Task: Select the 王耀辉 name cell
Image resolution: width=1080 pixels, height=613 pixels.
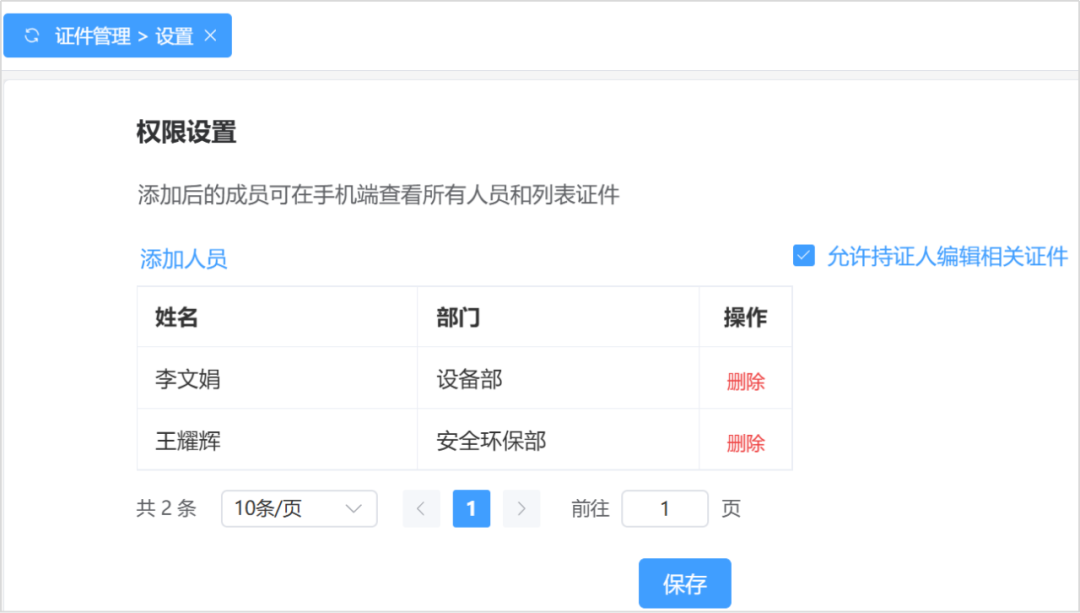Action: click(188, 441)
